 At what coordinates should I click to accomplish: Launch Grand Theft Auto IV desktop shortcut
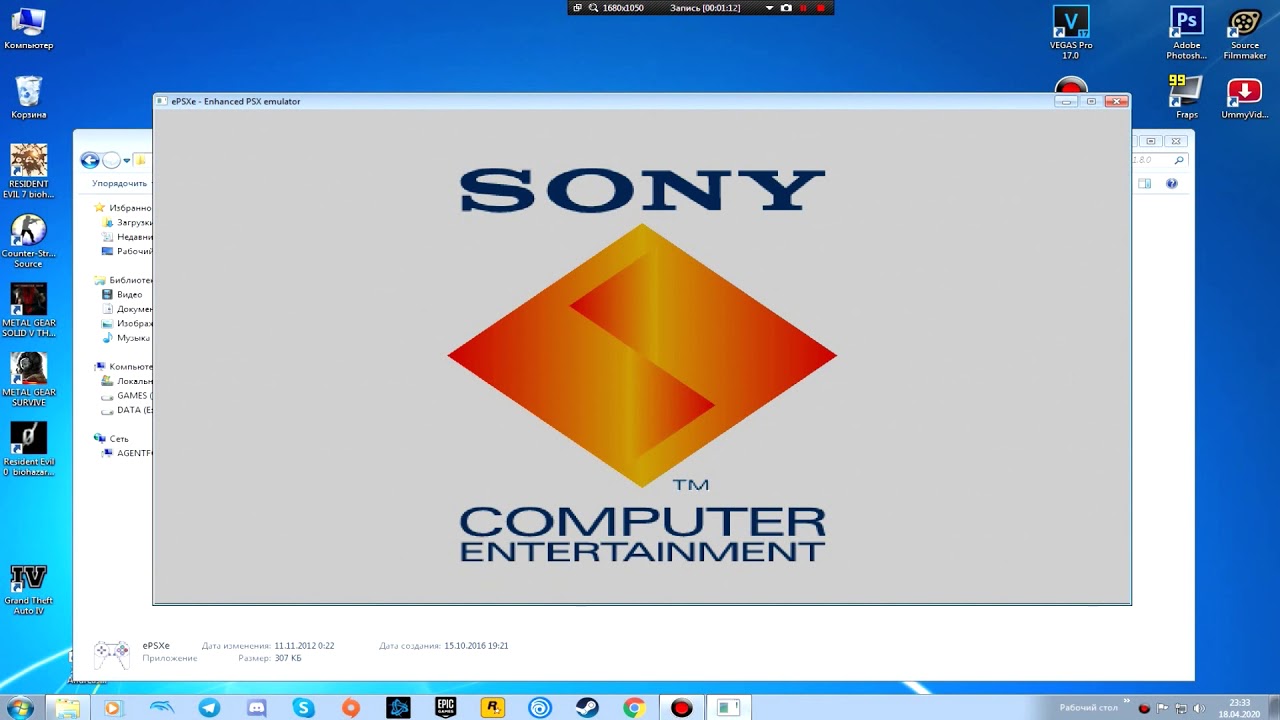coord(28,589)
